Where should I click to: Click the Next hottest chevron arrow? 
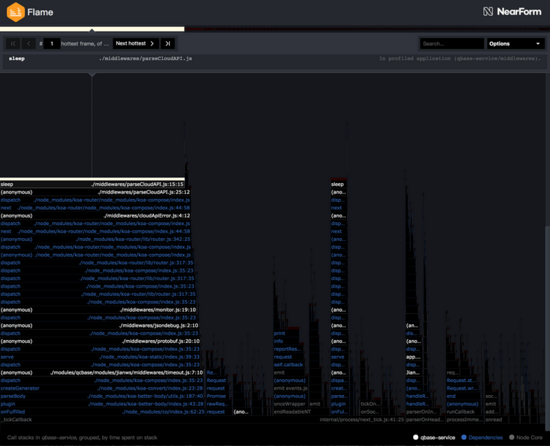pos(152,43)
